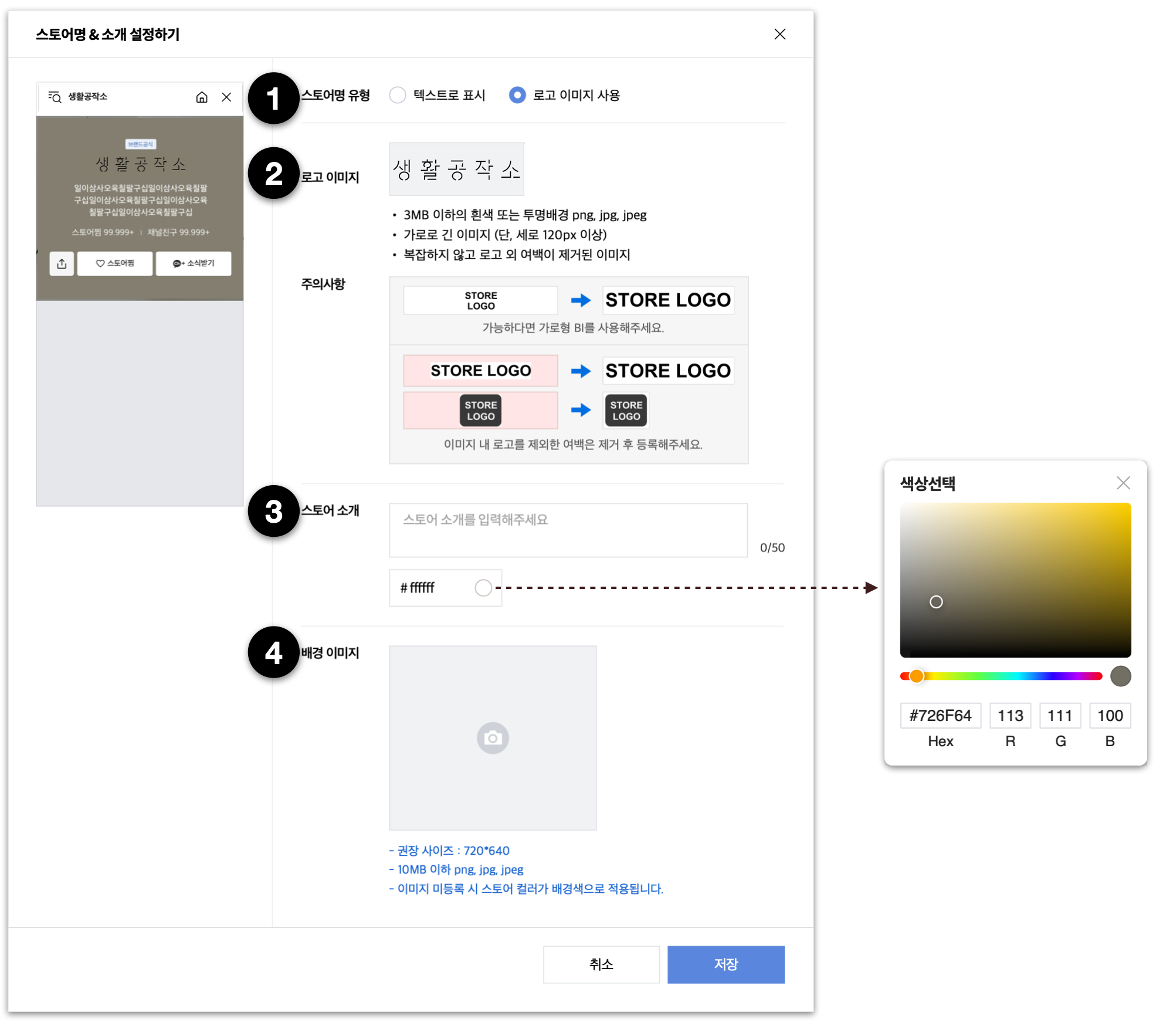Click the share icon in store preview
The width and height of the screenshot is (1173, 1036).
coord(62,263)
